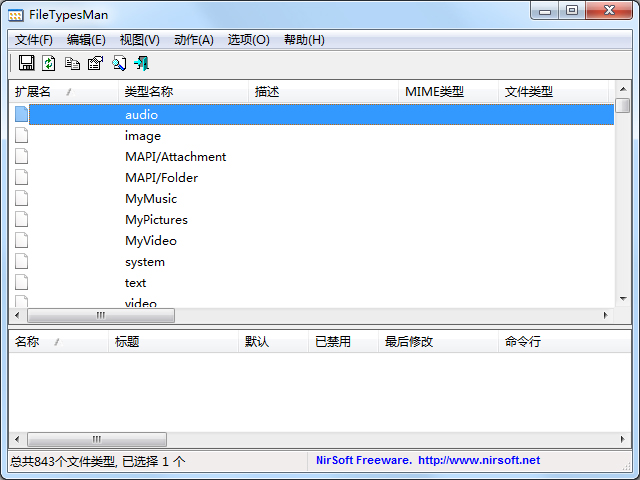
Task: Open the 文件(F) menu
Action: [x=34, y=40]
